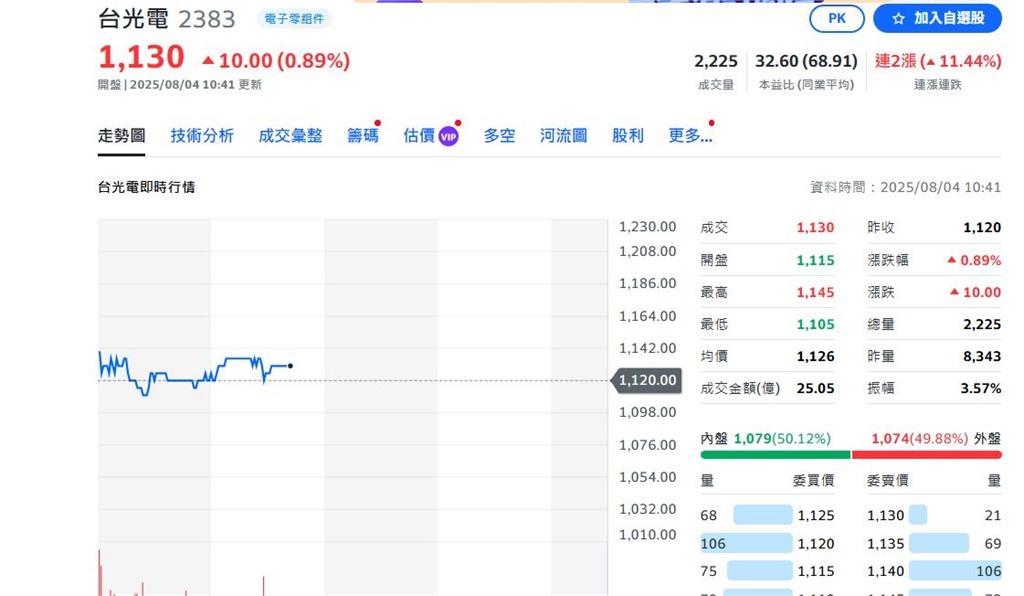Select the 成交彙整 tab
The image size is (1024, 596).
point(290,136)
